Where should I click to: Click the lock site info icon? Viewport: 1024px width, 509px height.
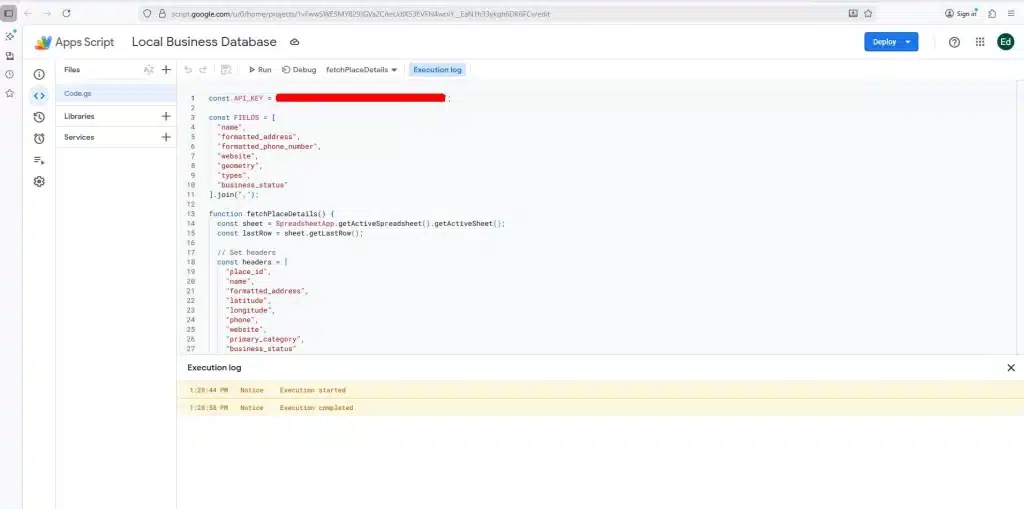162,13
